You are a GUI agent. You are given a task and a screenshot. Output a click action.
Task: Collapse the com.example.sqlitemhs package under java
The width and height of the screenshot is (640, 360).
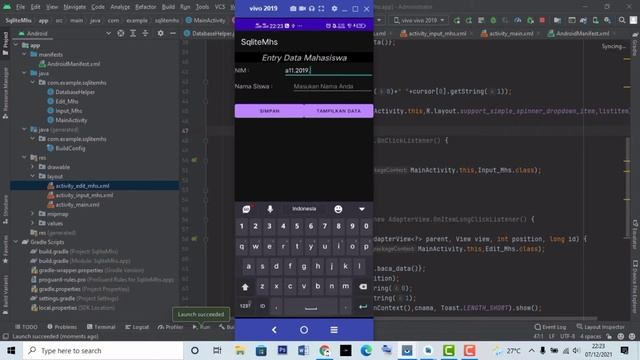33,82
